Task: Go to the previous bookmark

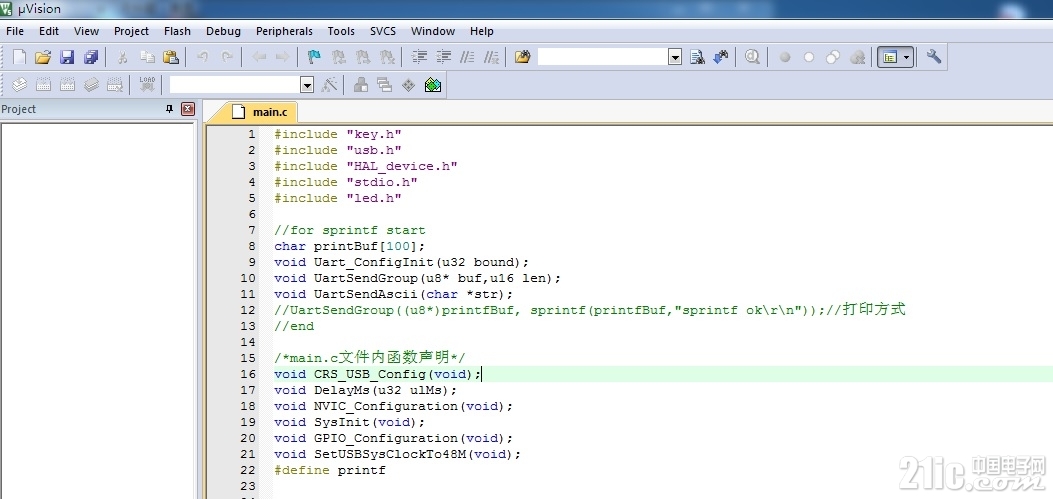Action: 338,57
